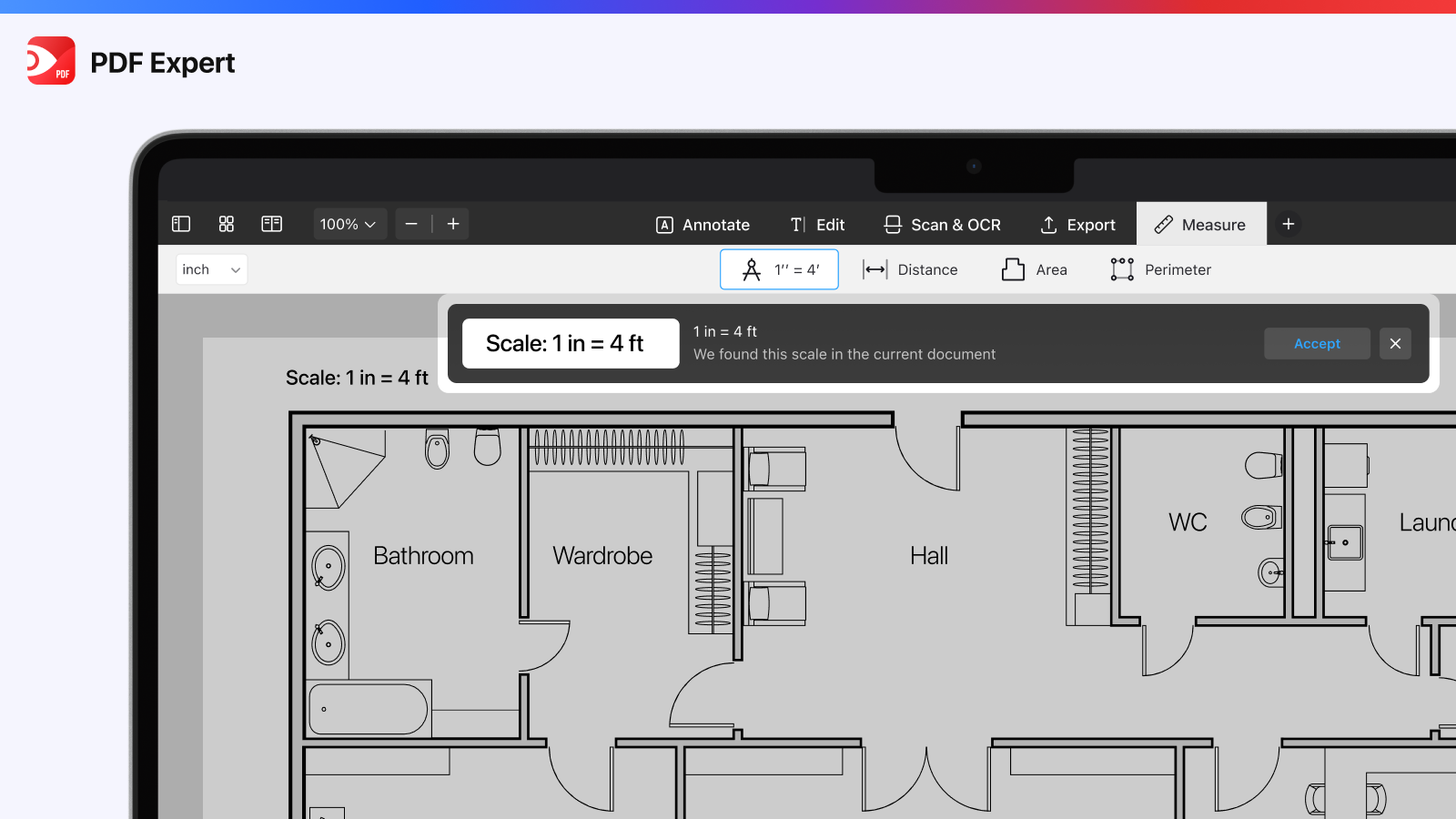Switch to the Annotate tab
Viewport: 1456px width, 819px height.
703,225
